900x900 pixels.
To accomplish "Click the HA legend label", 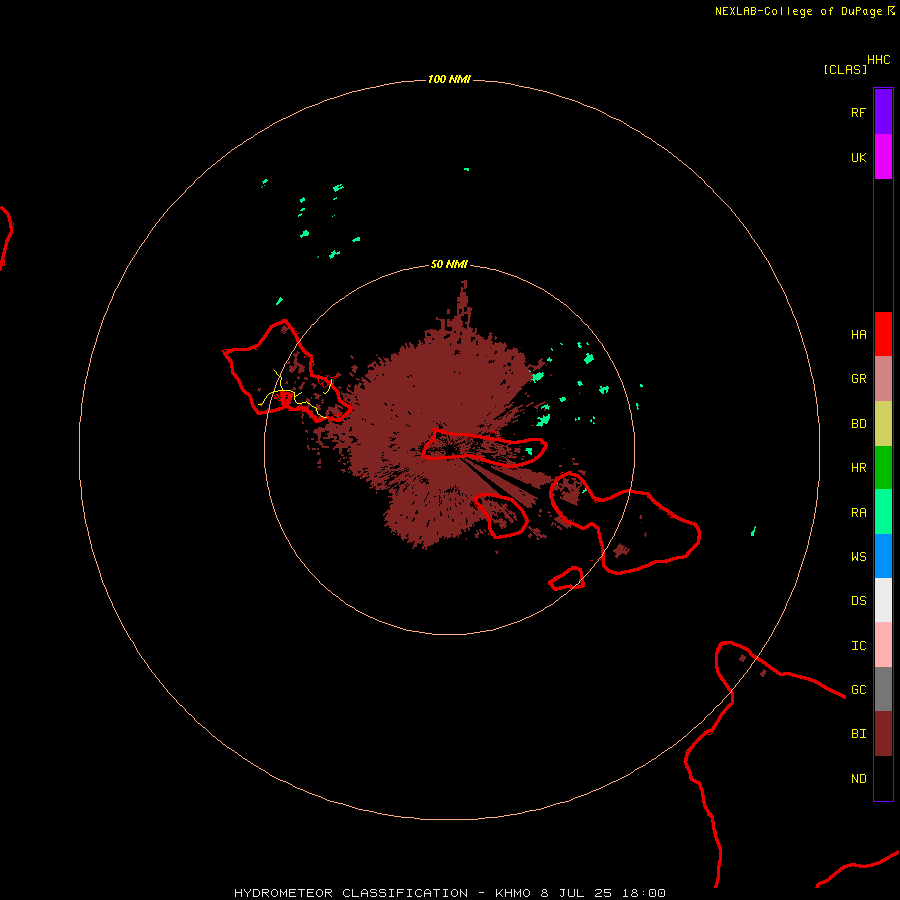I will [x=858, y=335].
